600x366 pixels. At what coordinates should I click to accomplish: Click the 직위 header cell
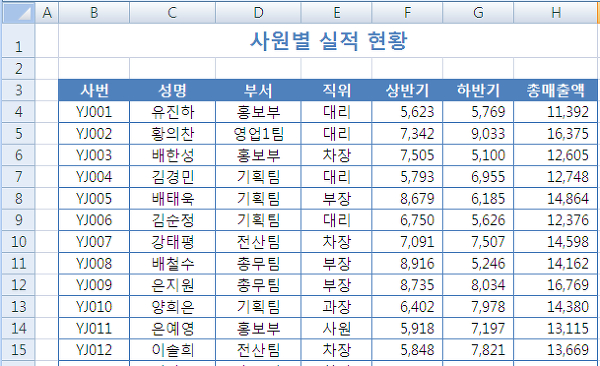pos(336,90)
